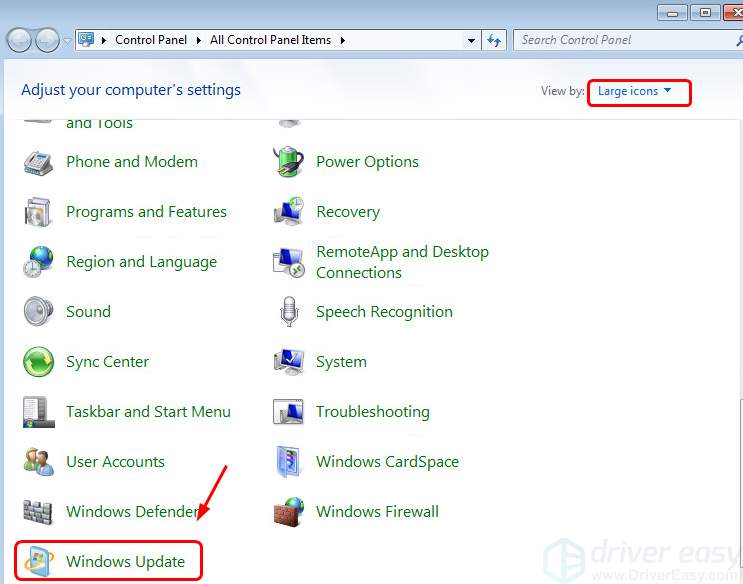Screen dimensions: 743x584
Task: Click the All Control Panel Items breadcrumb
Action: [x=271, y=41]
